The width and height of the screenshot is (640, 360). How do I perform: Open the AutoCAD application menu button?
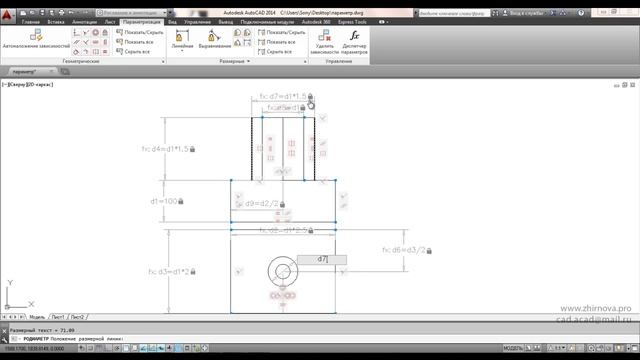pos(7,16)
